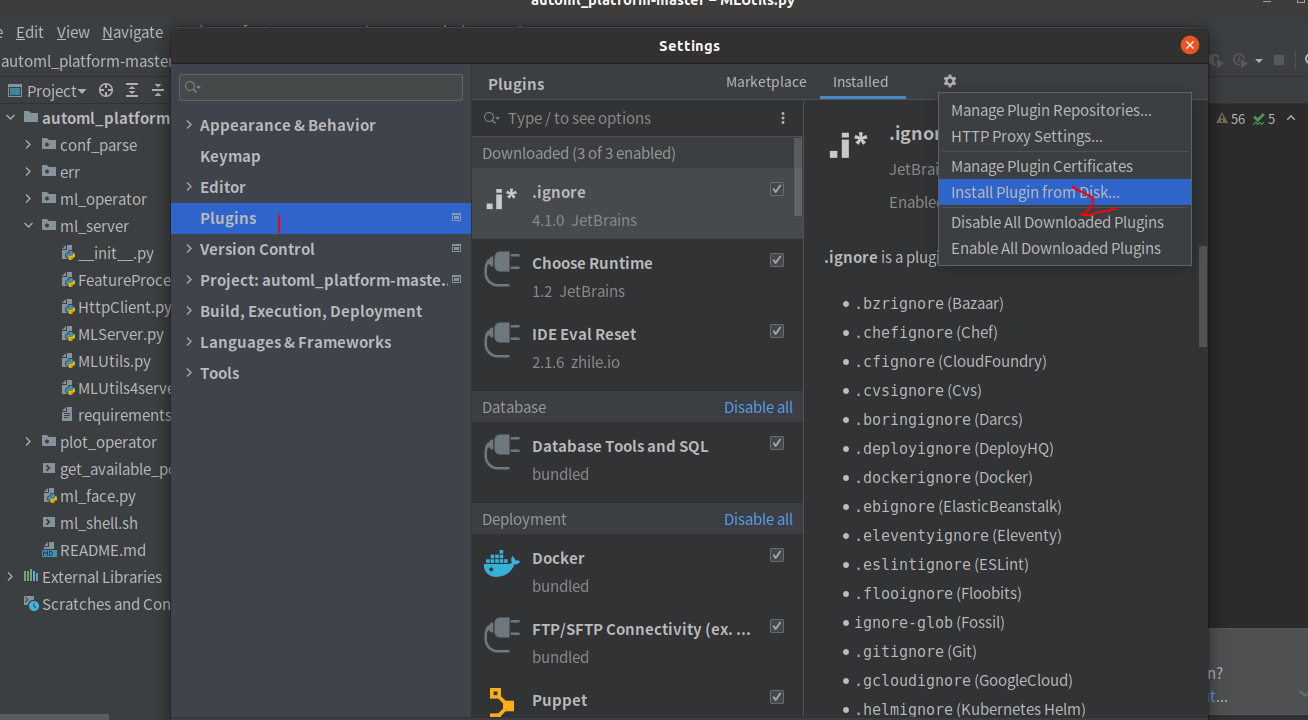1308x720 pixels.
Task: Expand Appearance & Behavior settings
Action: pos(189,125)
